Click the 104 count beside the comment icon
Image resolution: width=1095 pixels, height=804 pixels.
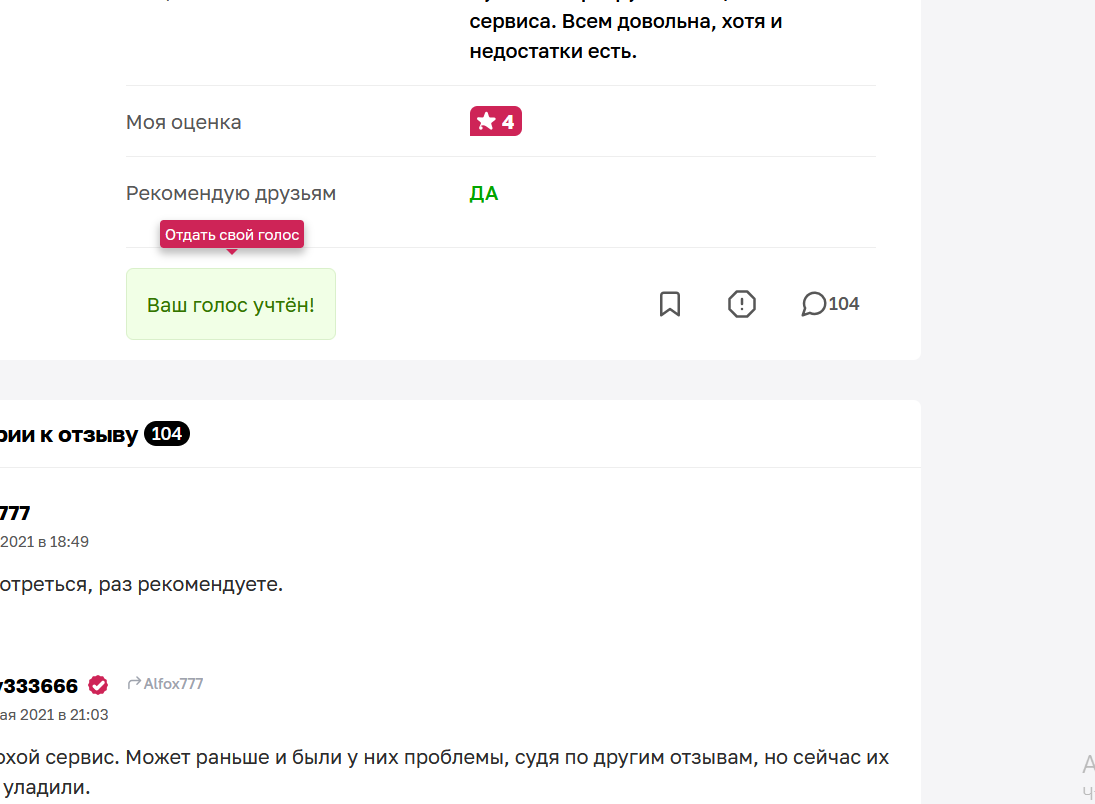point(844,304)
